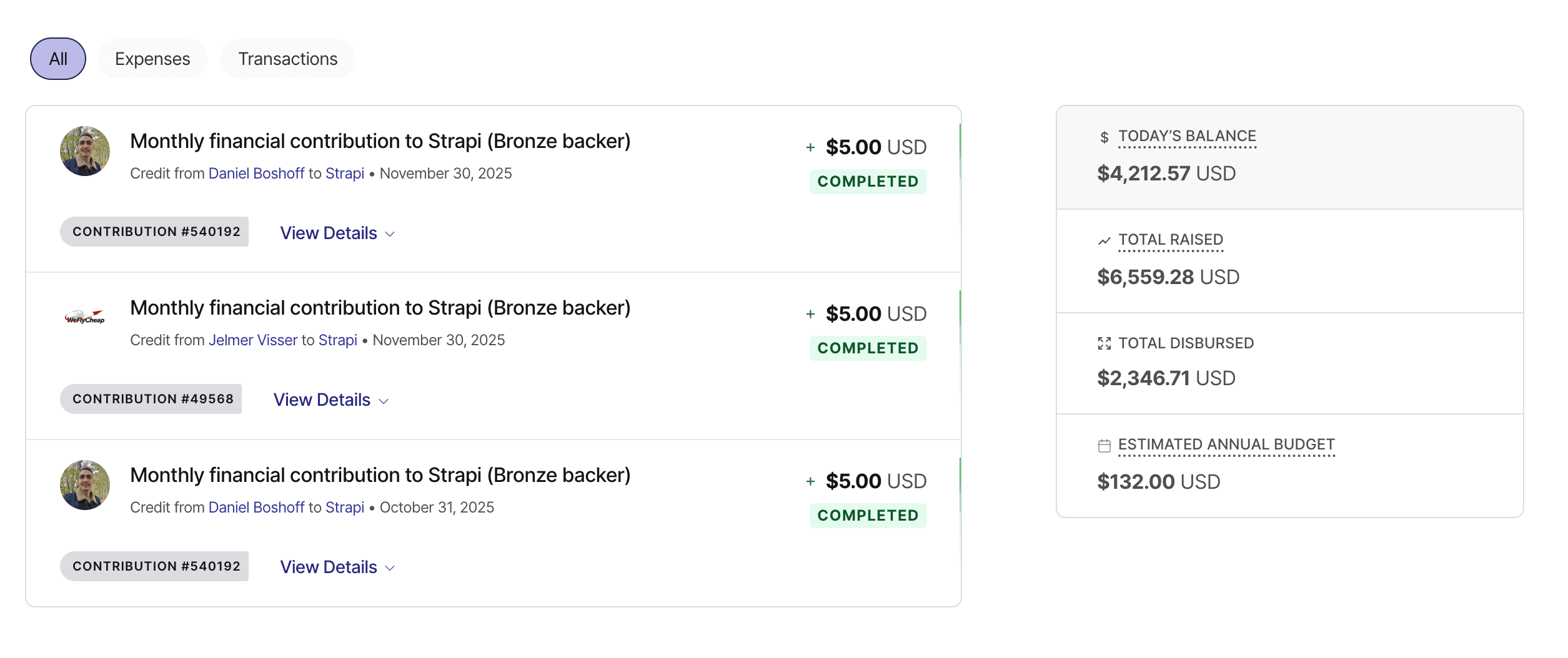The width and height of the screenshot is (1568, 658).
Task: Click the Contribution #49568 tag
Action: pos(151,399)
